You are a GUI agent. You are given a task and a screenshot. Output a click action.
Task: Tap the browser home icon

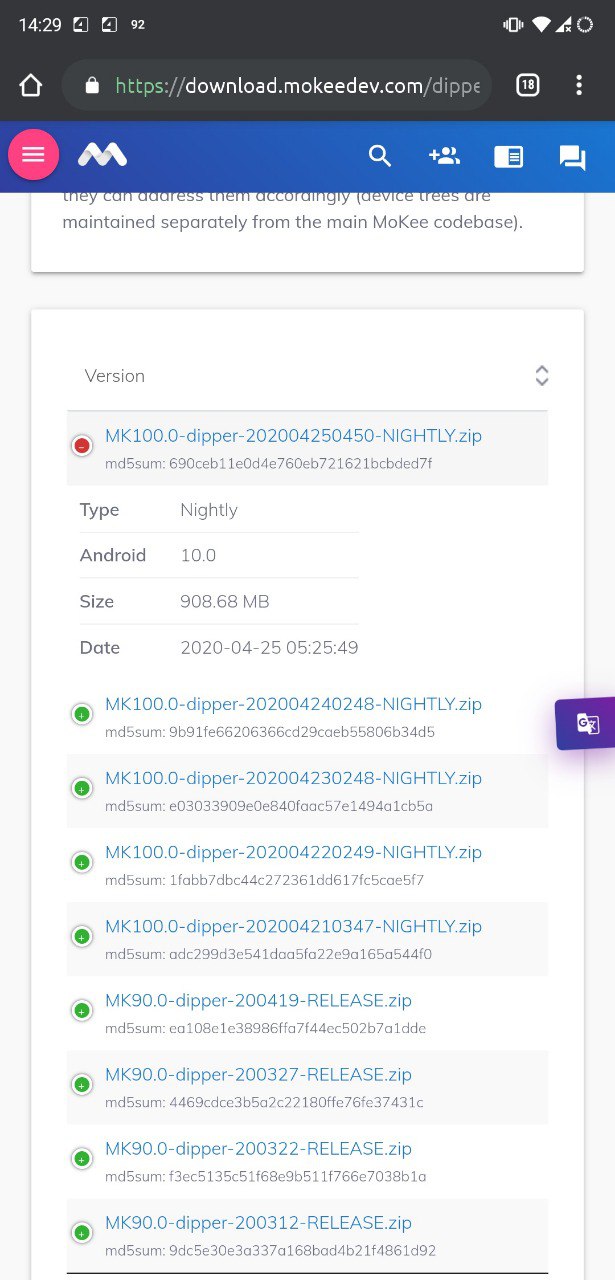pos(31,86)
